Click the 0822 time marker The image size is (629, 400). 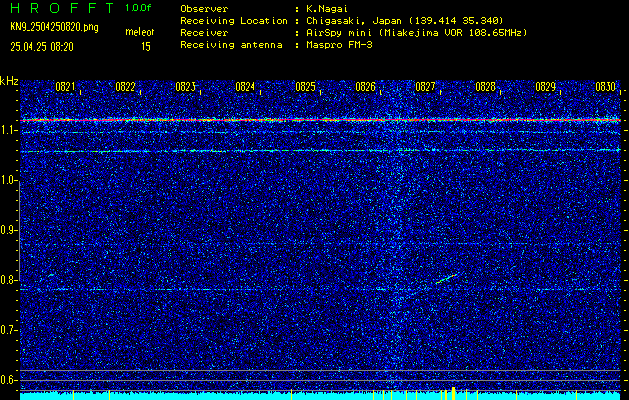click(125, 87)
